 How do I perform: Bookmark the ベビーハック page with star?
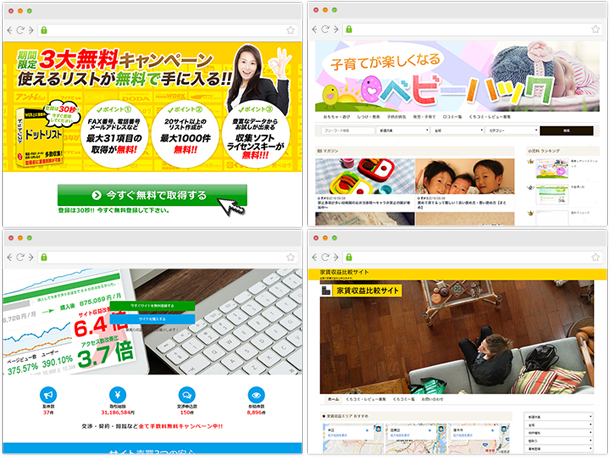595,29
